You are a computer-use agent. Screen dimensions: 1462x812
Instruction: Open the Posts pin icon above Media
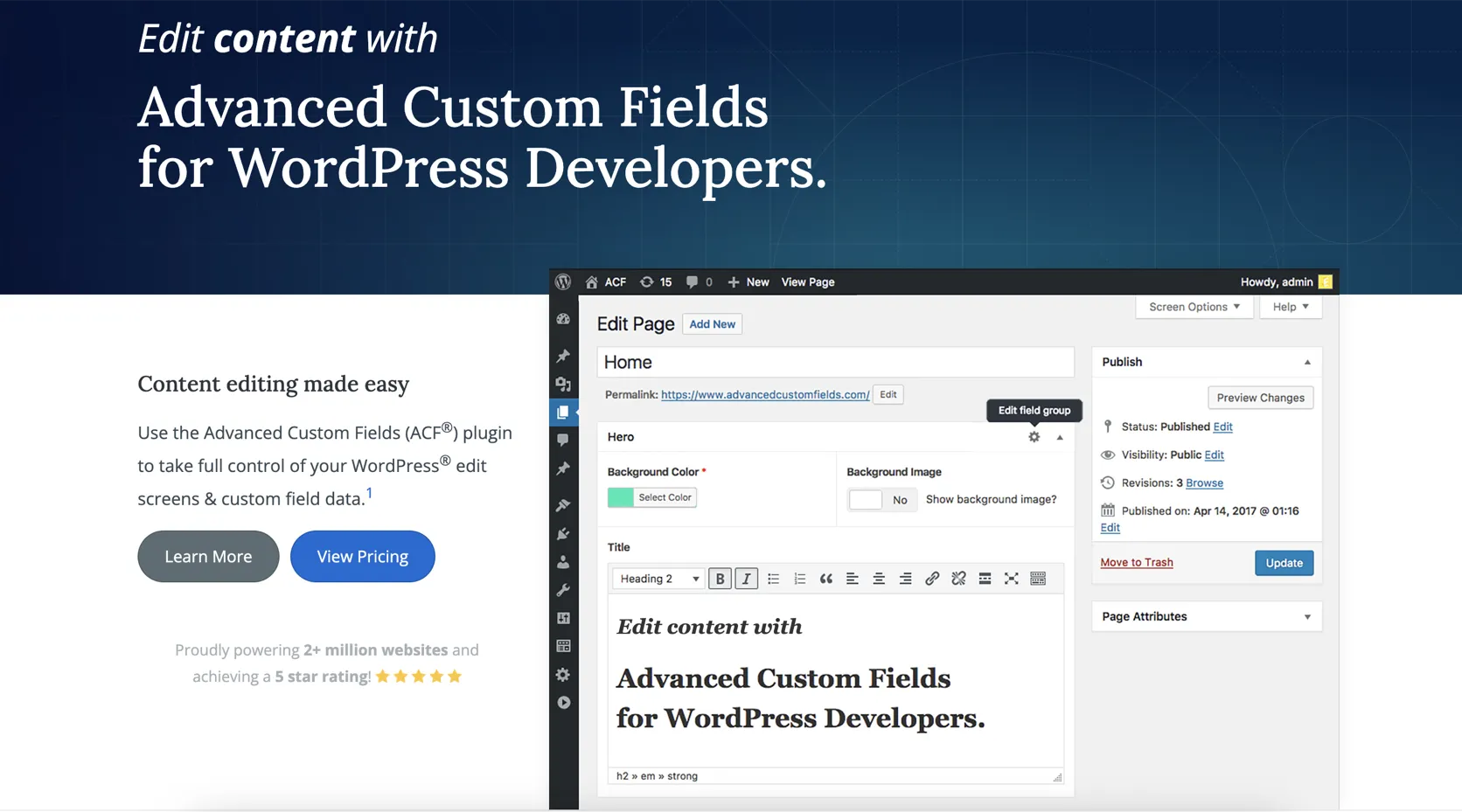[x=563, y=356]
